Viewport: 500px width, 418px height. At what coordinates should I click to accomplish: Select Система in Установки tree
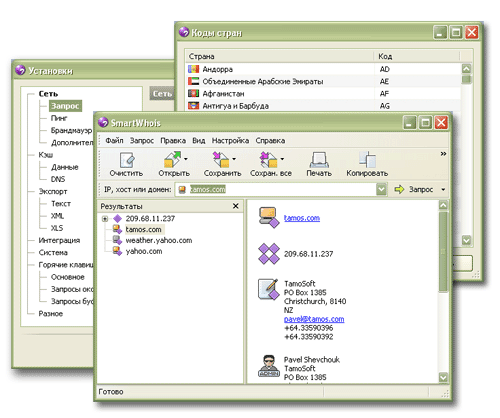(x=53, y=253)
